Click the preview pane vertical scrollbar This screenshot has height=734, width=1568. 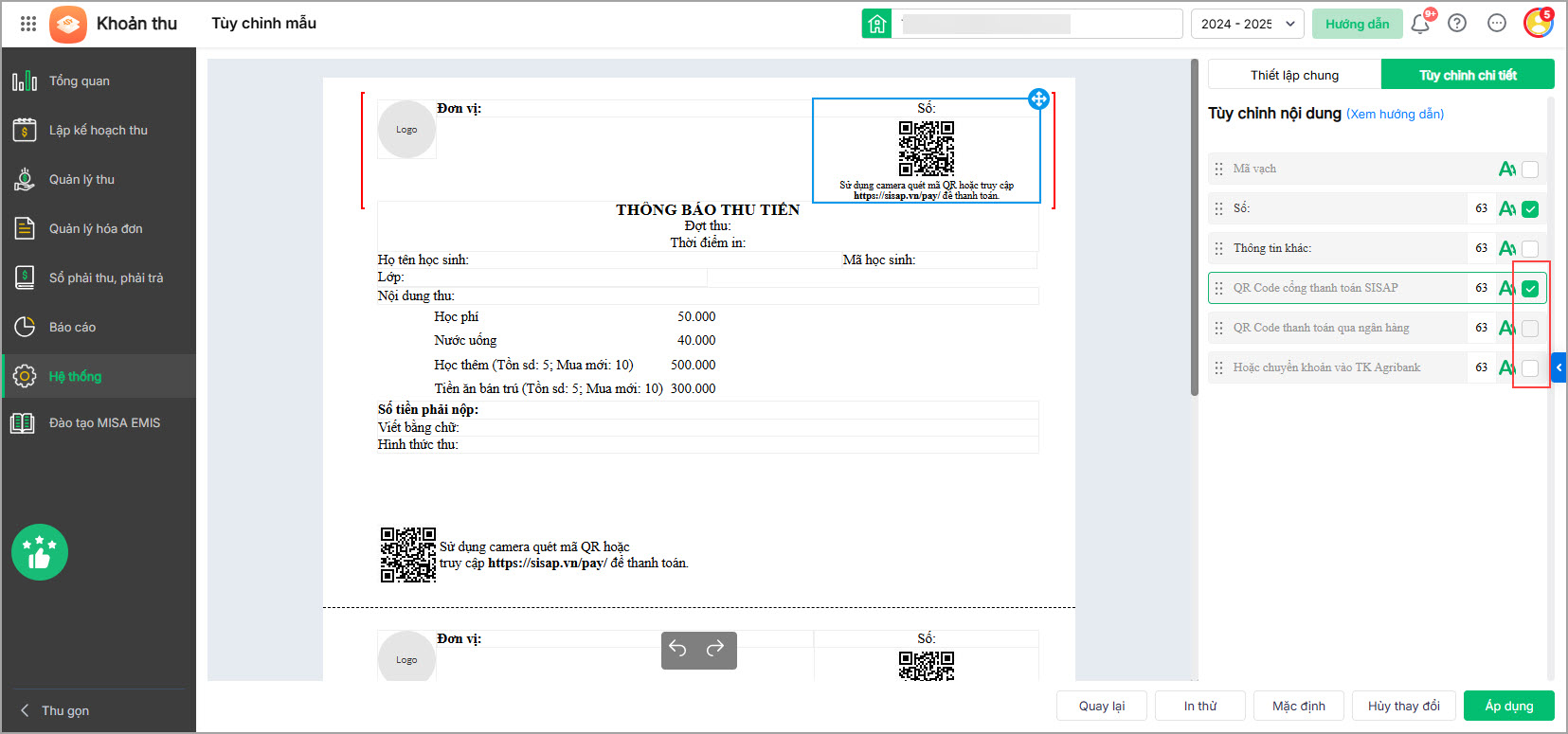1195,227
